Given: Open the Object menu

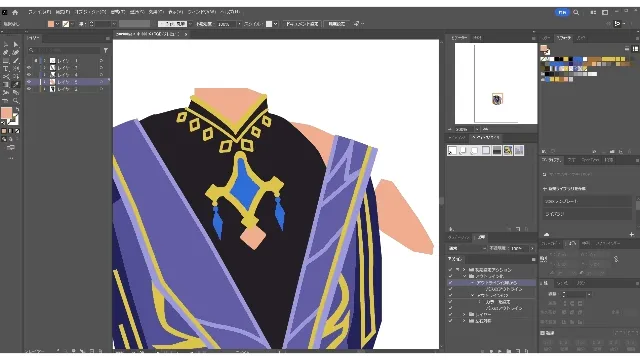Looking at the screenshot, I should (90, 12).
